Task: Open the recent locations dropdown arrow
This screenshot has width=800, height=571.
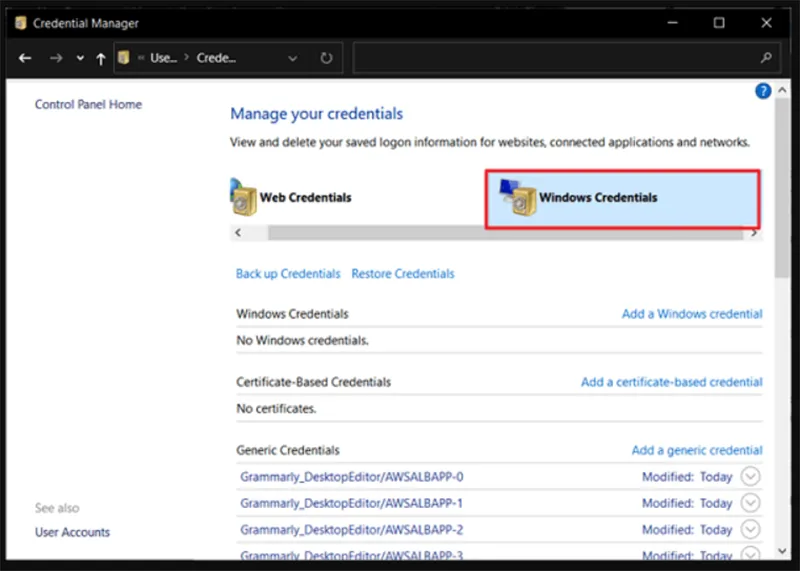Action: point(80,58)
